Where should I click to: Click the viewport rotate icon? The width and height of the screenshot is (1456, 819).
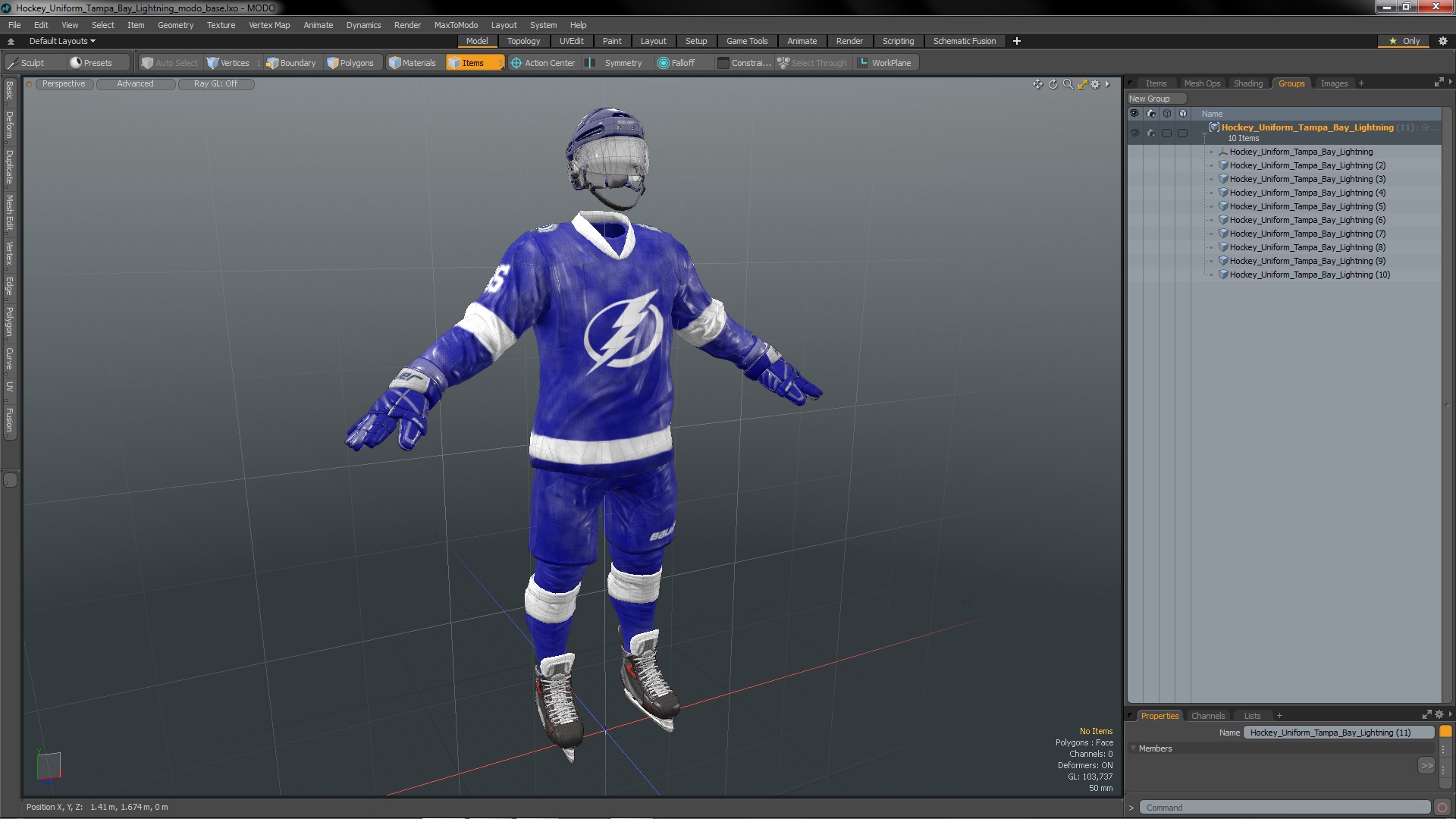click(x=1053, y=84)
